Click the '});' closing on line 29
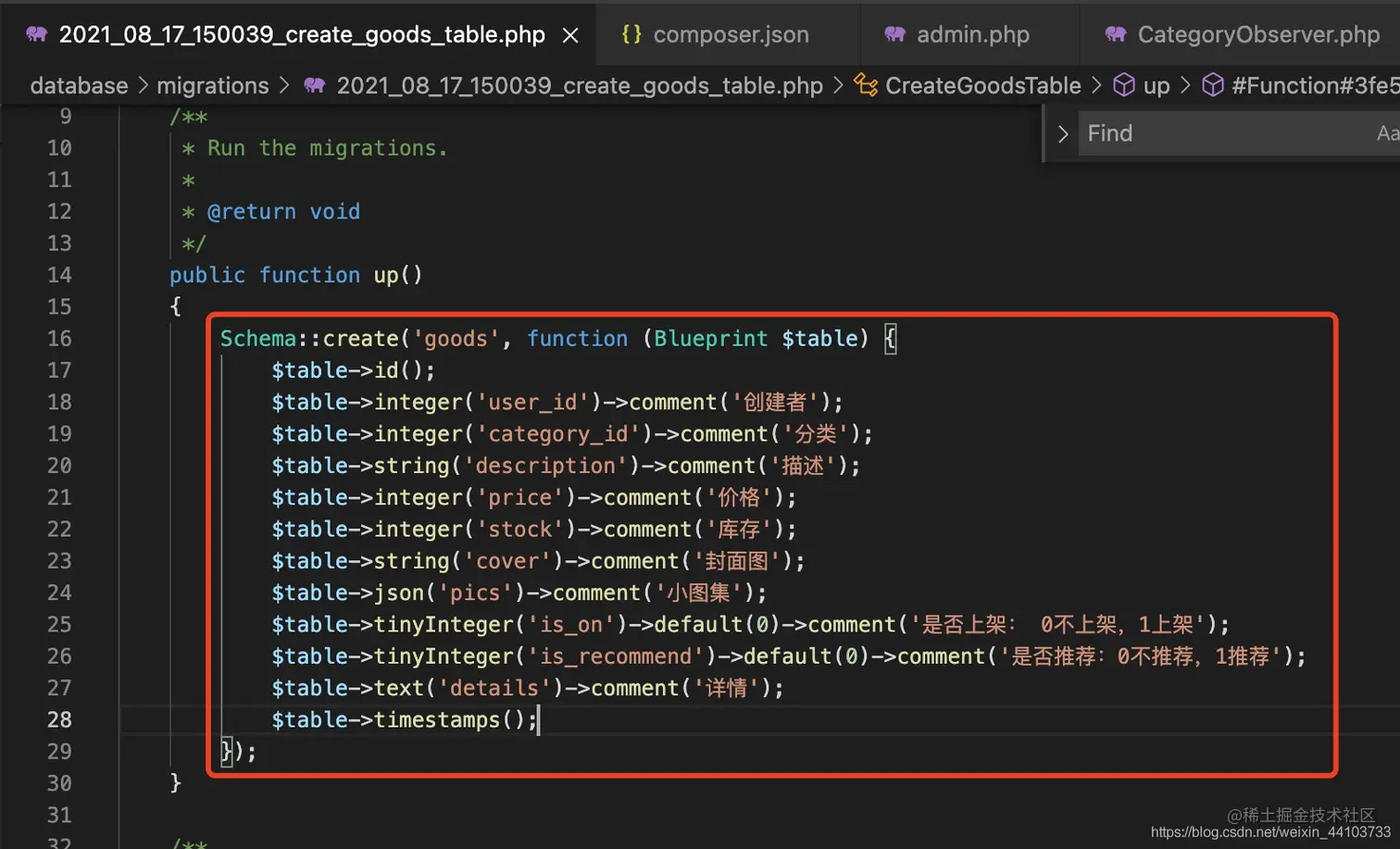 (238, 752)
